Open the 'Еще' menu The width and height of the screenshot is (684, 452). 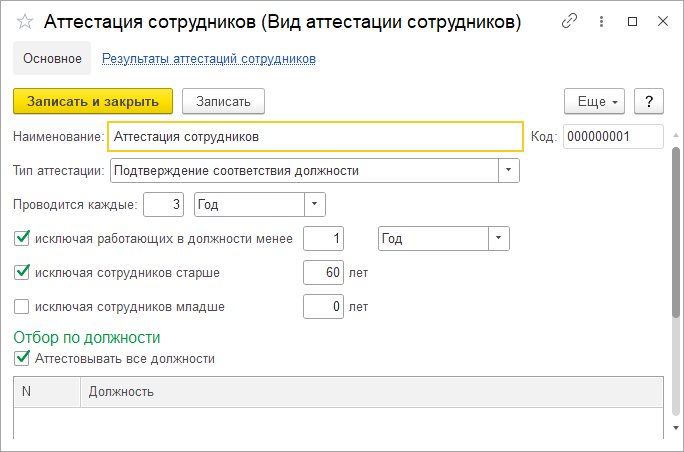[x=594, y=101]
